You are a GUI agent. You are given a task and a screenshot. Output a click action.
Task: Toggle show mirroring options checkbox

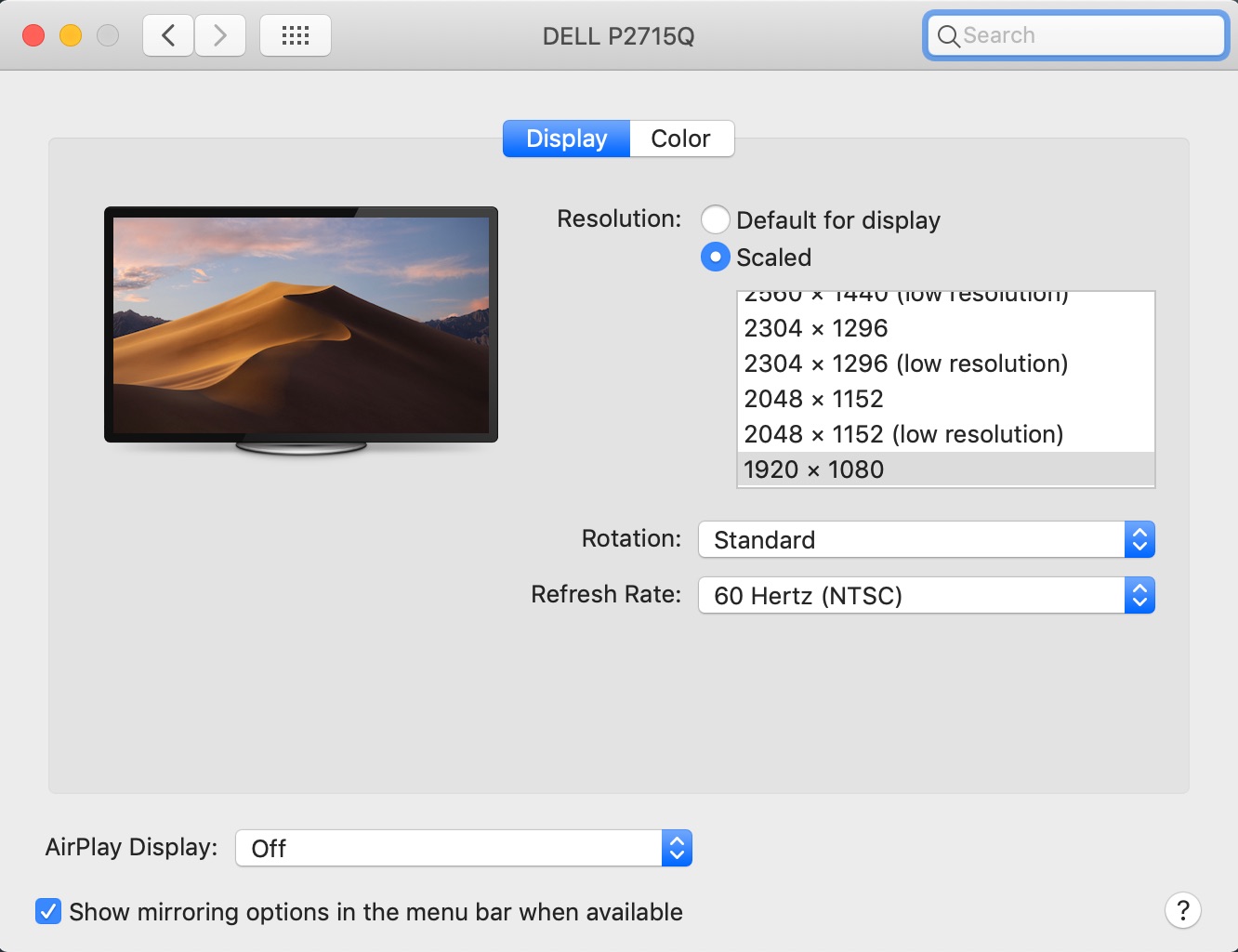pyautogui.click(x=48, y=911)
